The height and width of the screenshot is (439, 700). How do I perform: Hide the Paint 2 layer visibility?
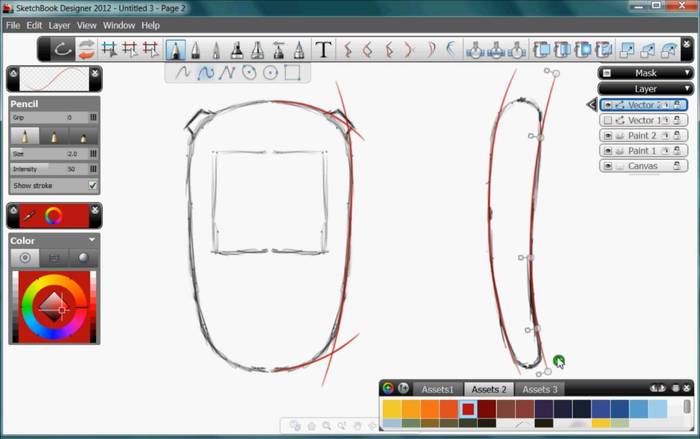(608, 136)
